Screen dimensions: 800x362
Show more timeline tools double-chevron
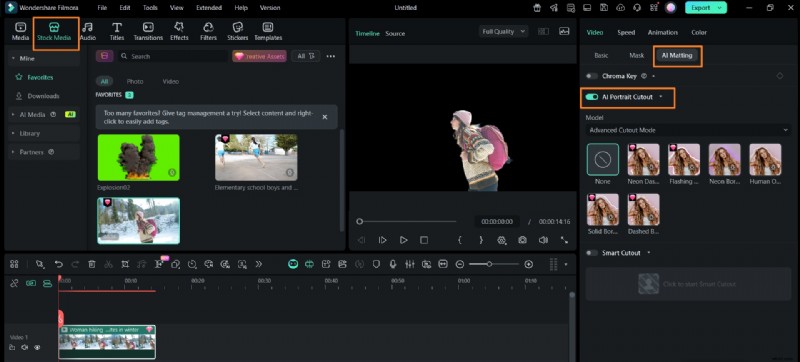click(x=259, y=264)
